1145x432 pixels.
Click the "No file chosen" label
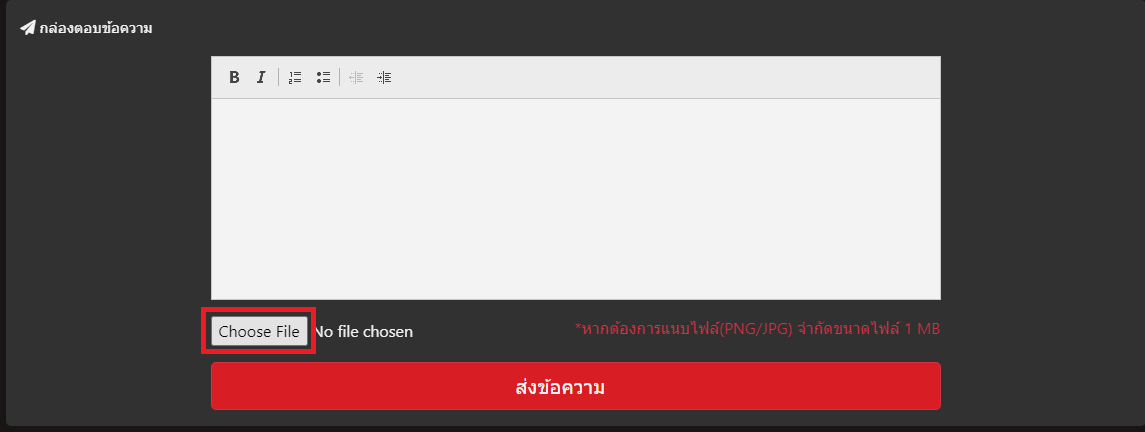tap(364, 332)
